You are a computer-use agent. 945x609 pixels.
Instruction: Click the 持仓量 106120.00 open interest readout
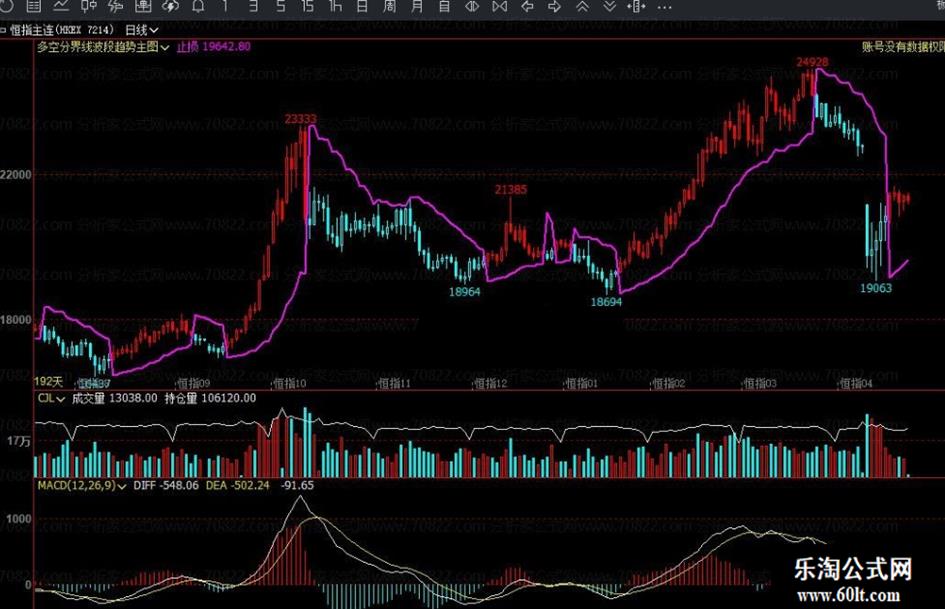point(210,399)
